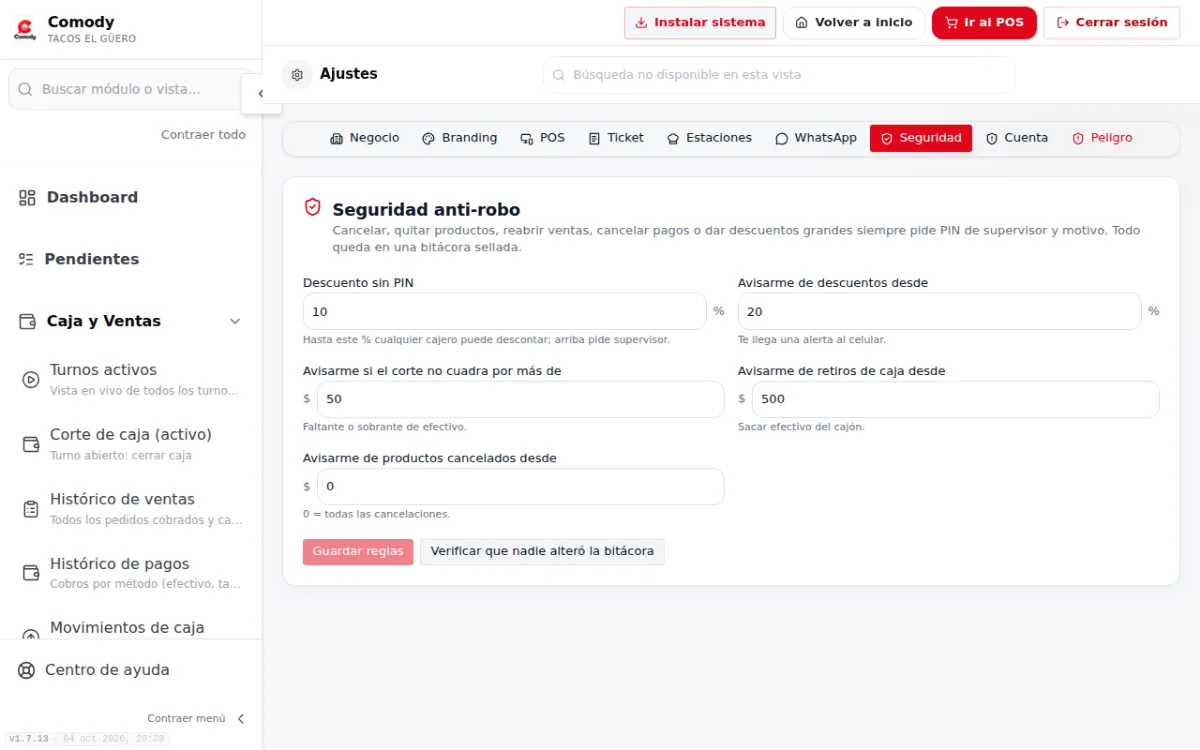The width and height of the screenshot is (1200, 750).
Task: Click the version label v1.7.13
Action: tap(28, 739)
